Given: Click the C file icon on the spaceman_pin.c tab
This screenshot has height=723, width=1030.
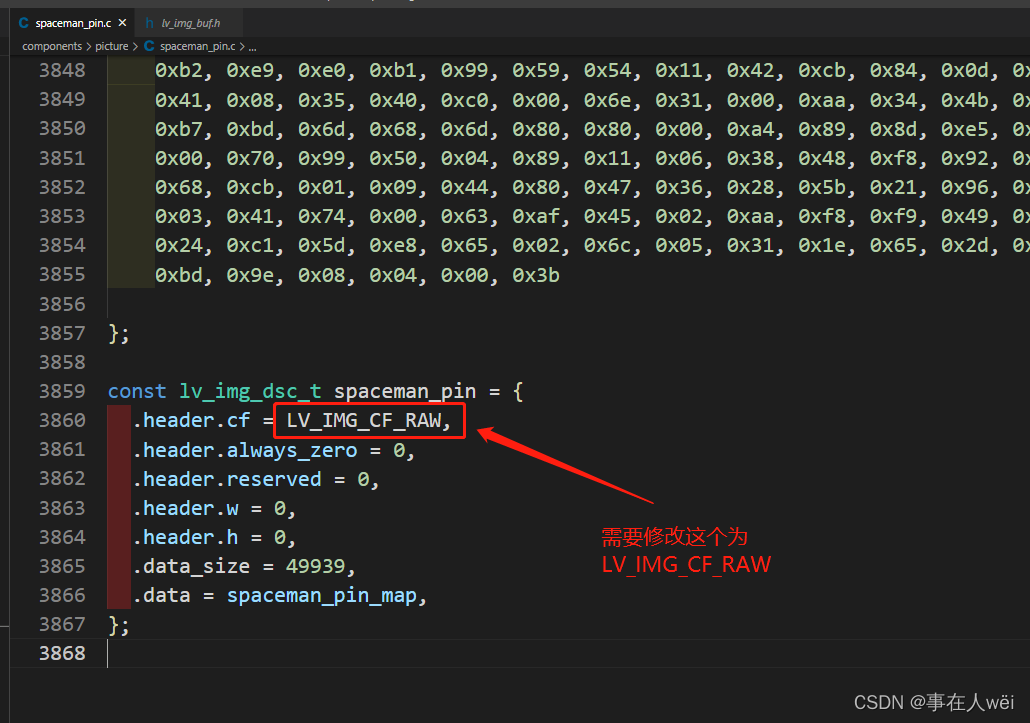Looking at the screenshot, I should (24, 23).
